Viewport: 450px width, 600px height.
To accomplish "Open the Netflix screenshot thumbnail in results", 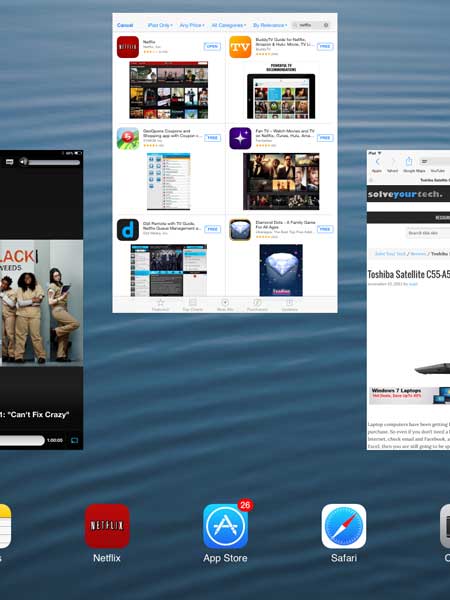I will (x=169, y=90).
